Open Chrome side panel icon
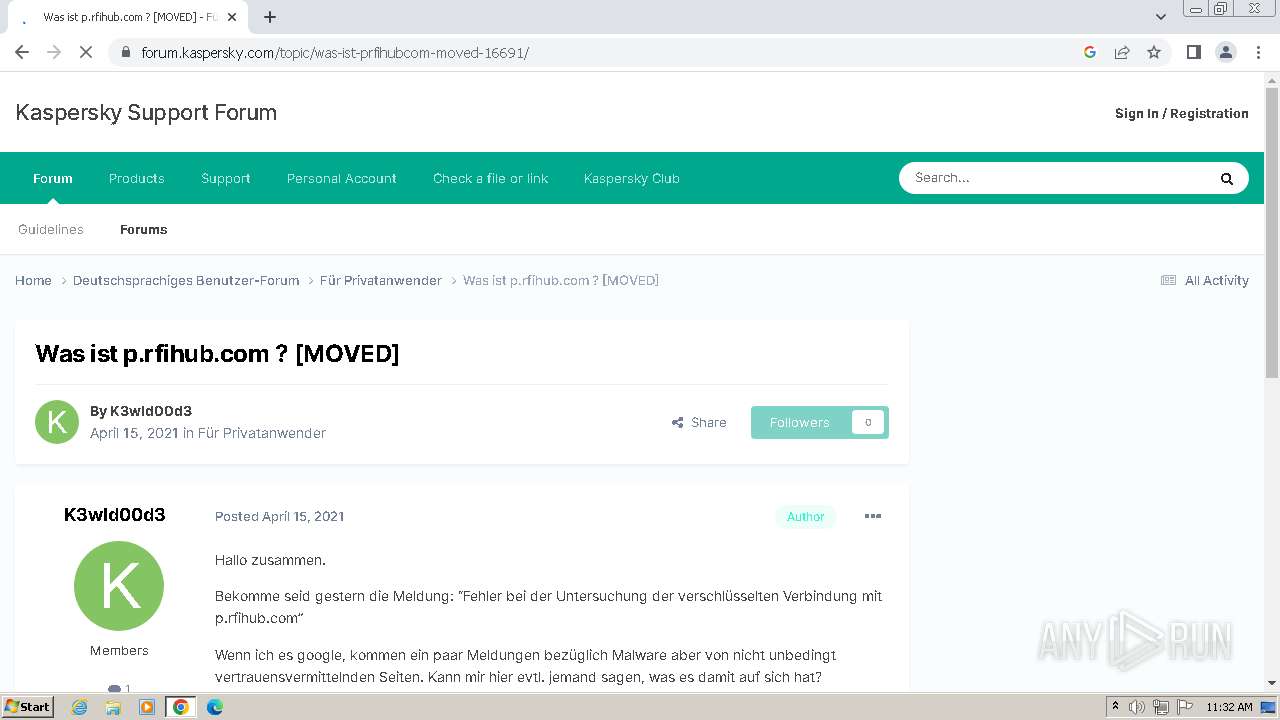 tap(1193, 52)
